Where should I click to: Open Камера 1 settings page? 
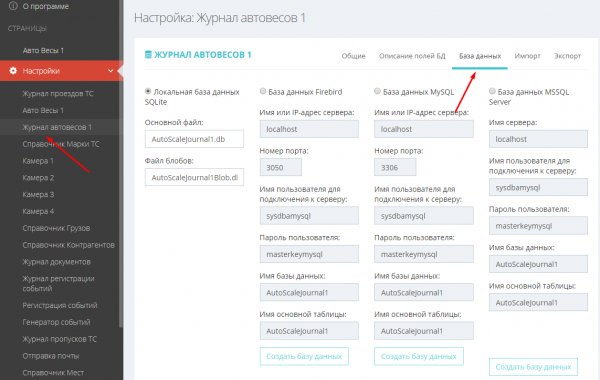click(38, 161)
